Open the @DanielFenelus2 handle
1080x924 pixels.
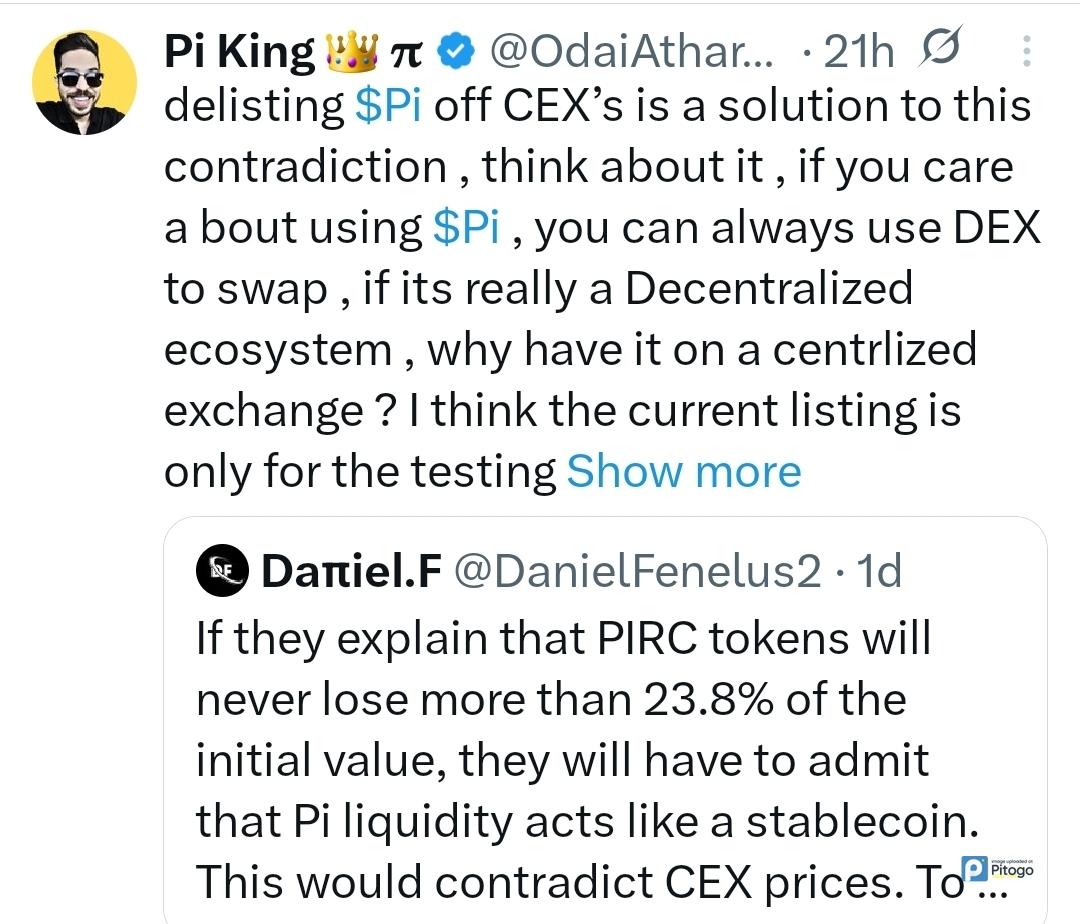click(x=637, y=572)
